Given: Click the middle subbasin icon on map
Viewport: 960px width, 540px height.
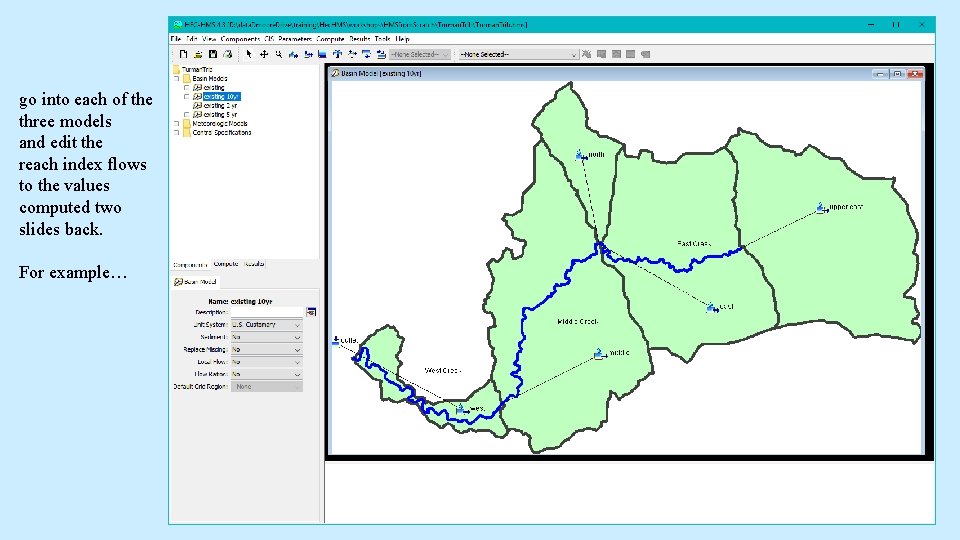Looking at the screenshot, I should 600,353.
